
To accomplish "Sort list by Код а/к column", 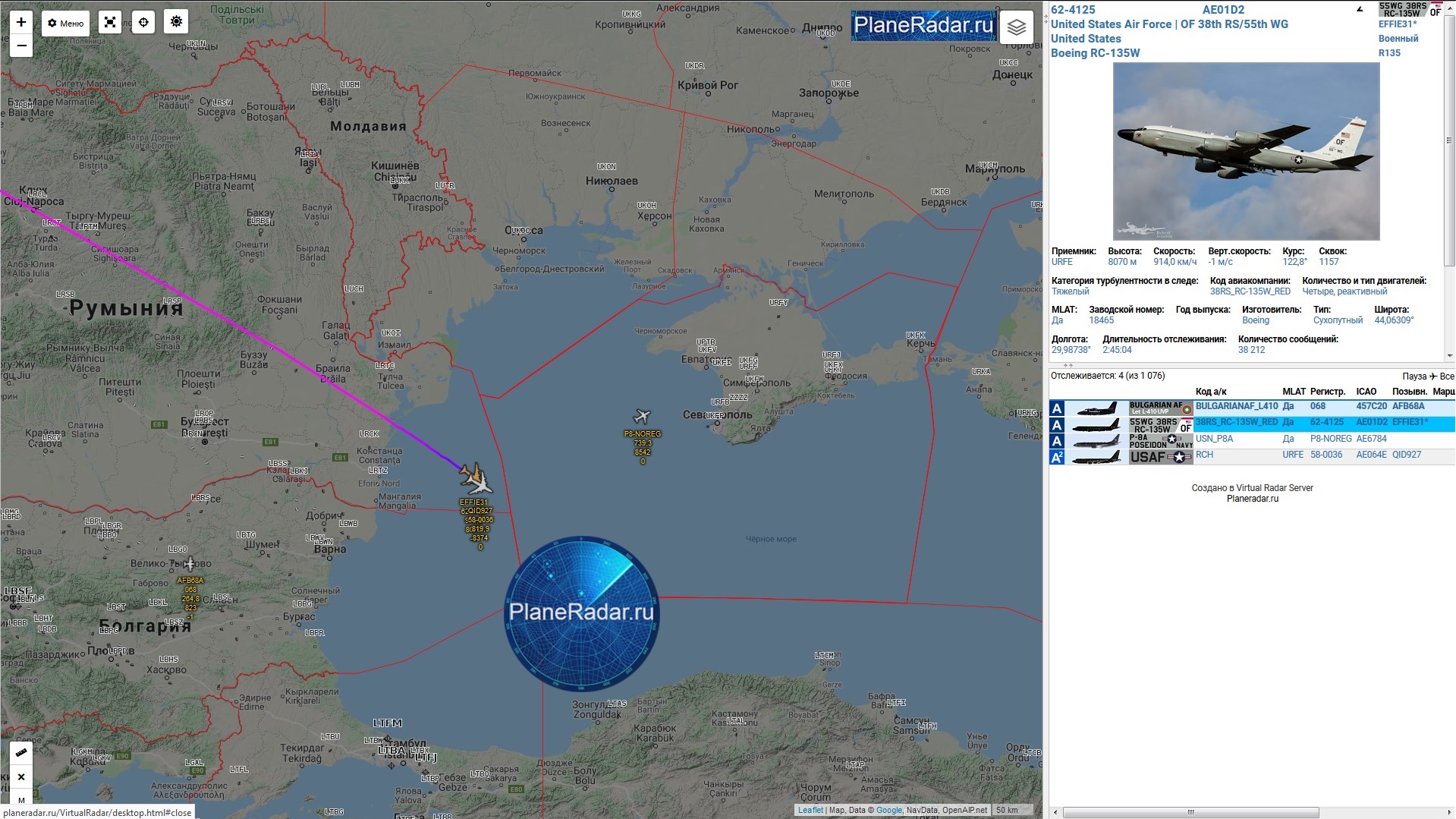I will [1211, 392].
